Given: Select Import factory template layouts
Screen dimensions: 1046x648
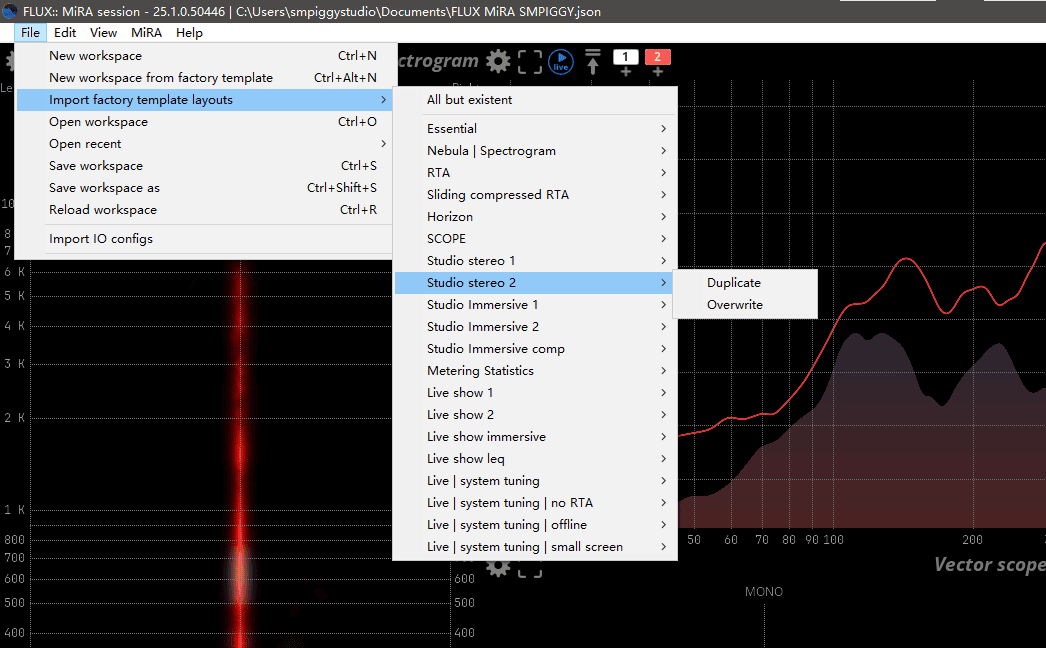Looking at the screenshot, I should (x=203, y=100).
